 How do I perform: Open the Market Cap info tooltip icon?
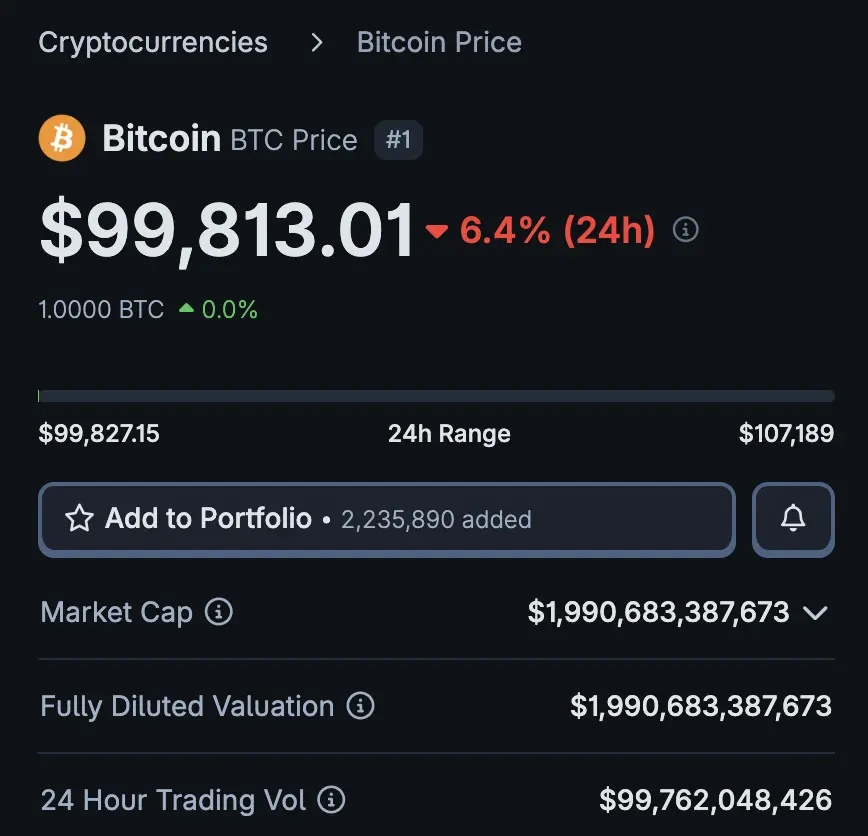(x=219, y=611)
